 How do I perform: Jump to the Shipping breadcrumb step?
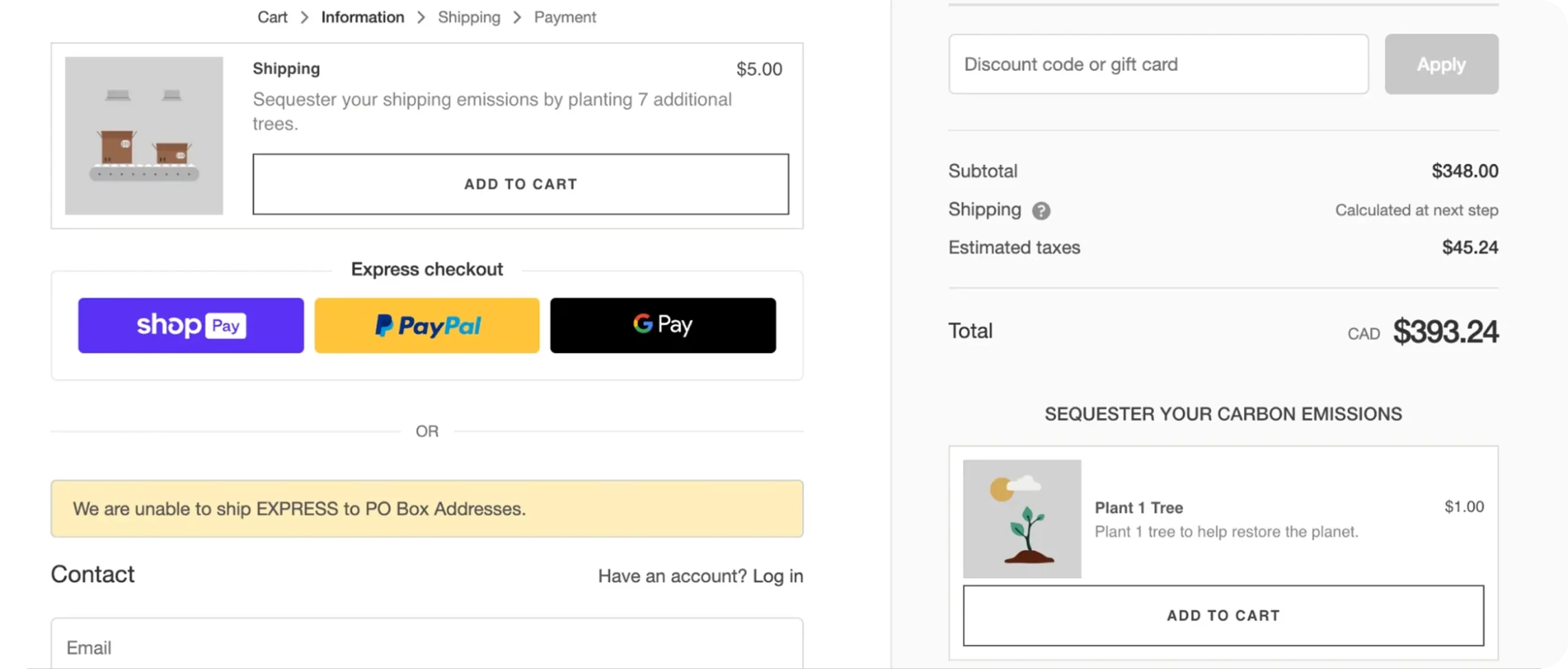469,17
